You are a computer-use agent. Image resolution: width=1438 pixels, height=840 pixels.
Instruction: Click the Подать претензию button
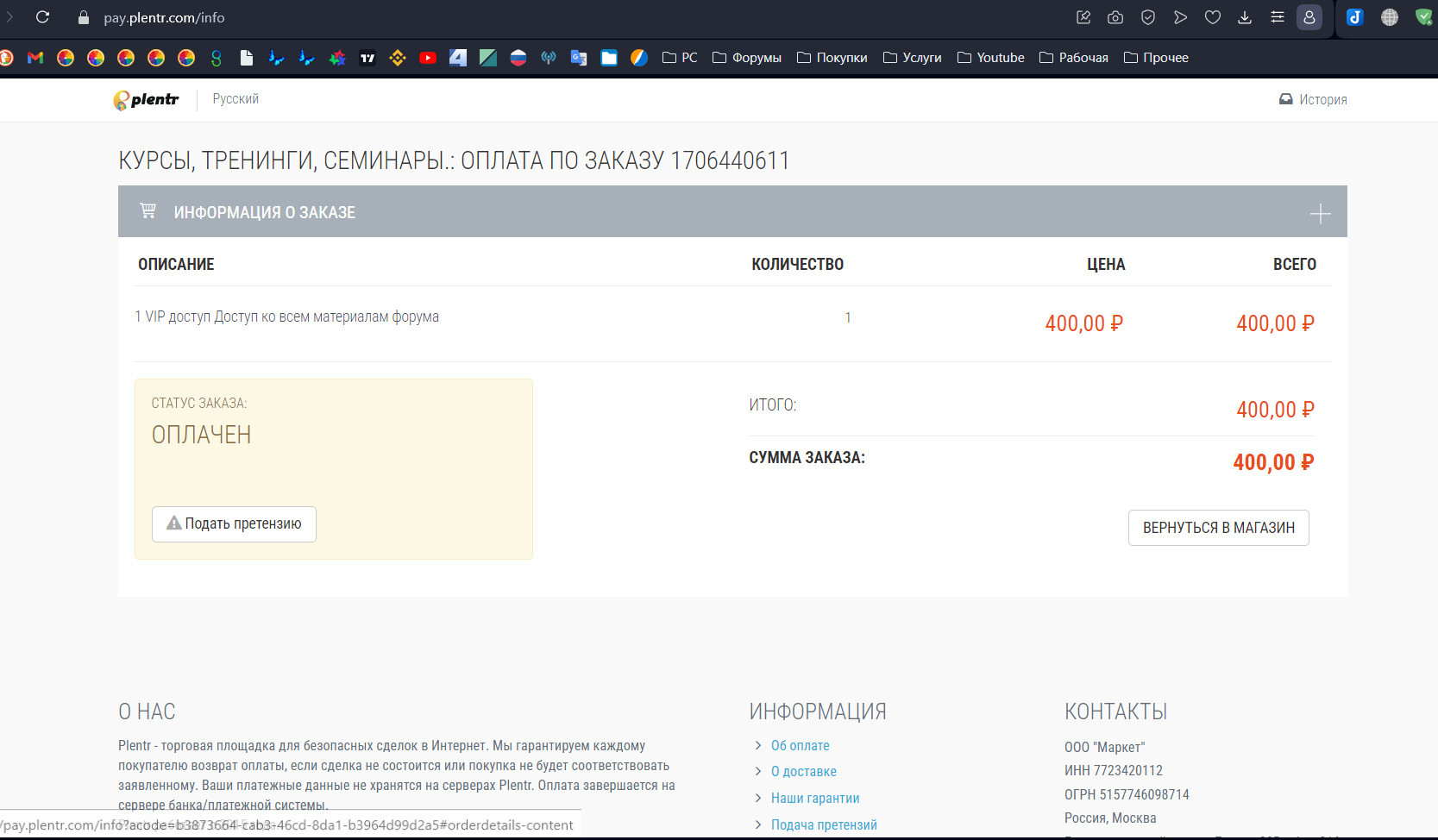(234, 523)
